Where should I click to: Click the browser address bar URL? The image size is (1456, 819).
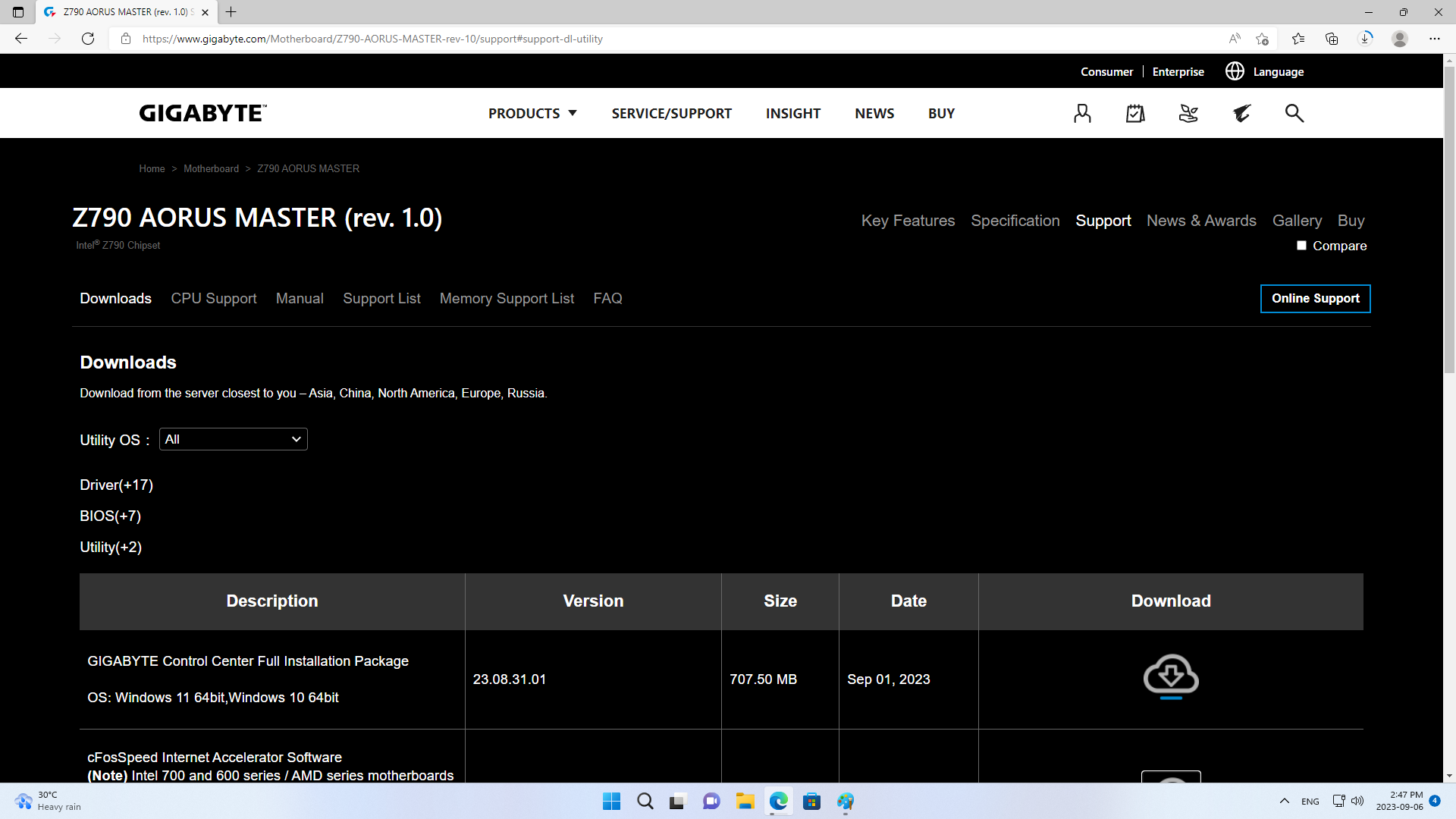click(372, 39)
